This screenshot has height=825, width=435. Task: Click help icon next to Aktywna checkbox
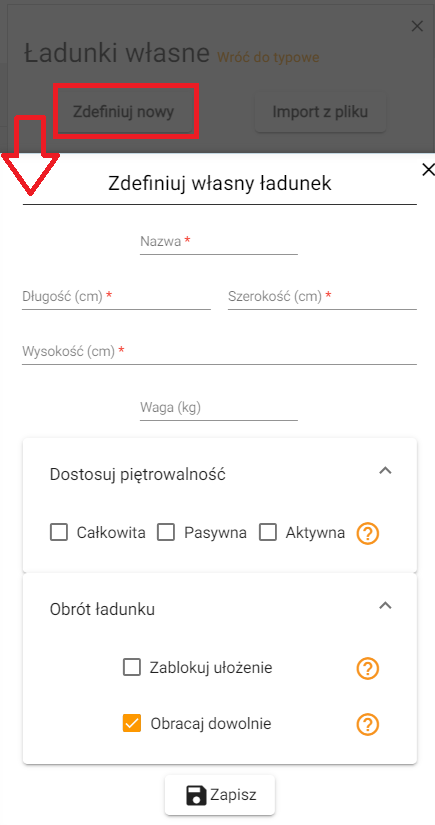tap(368, 534)
